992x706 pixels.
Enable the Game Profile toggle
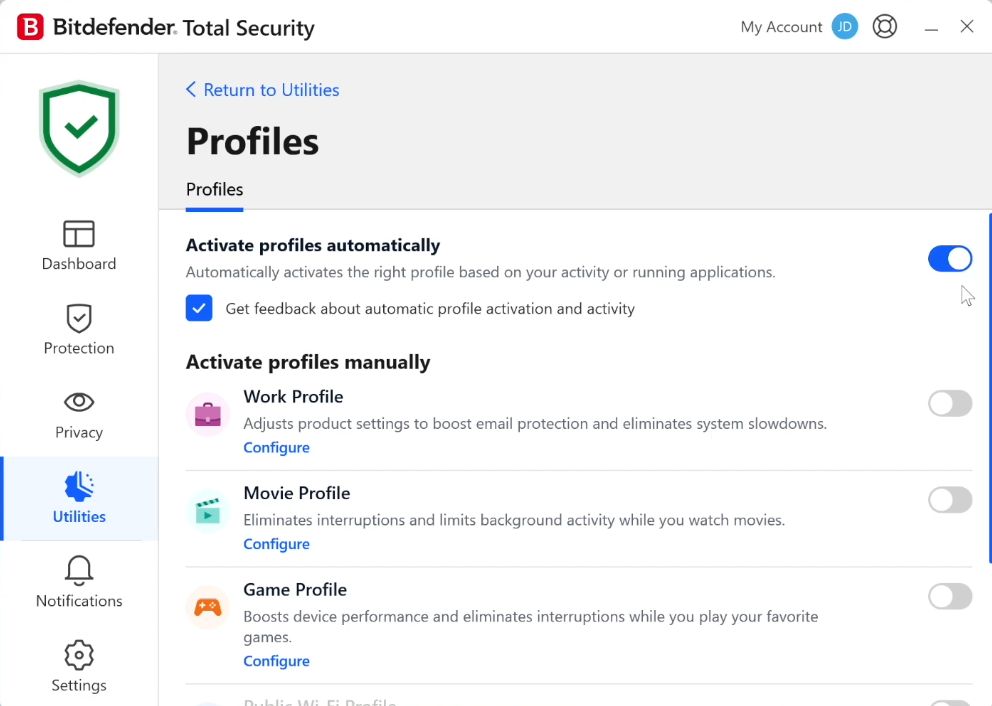click(949, 597)
